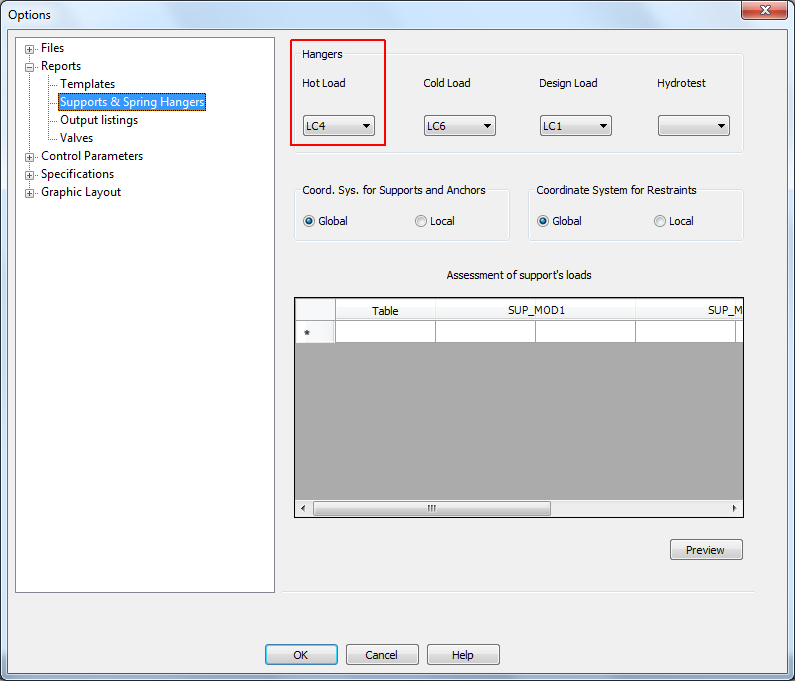Select Output listings tree item
The width and height of the screenshot is (795, 681).
click(x=99, y=120)
